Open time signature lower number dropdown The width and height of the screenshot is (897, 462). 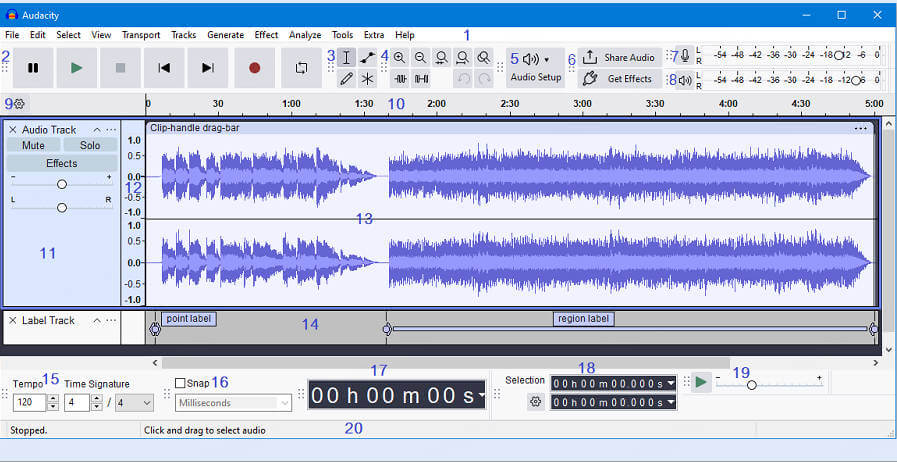tap(134, 403)
